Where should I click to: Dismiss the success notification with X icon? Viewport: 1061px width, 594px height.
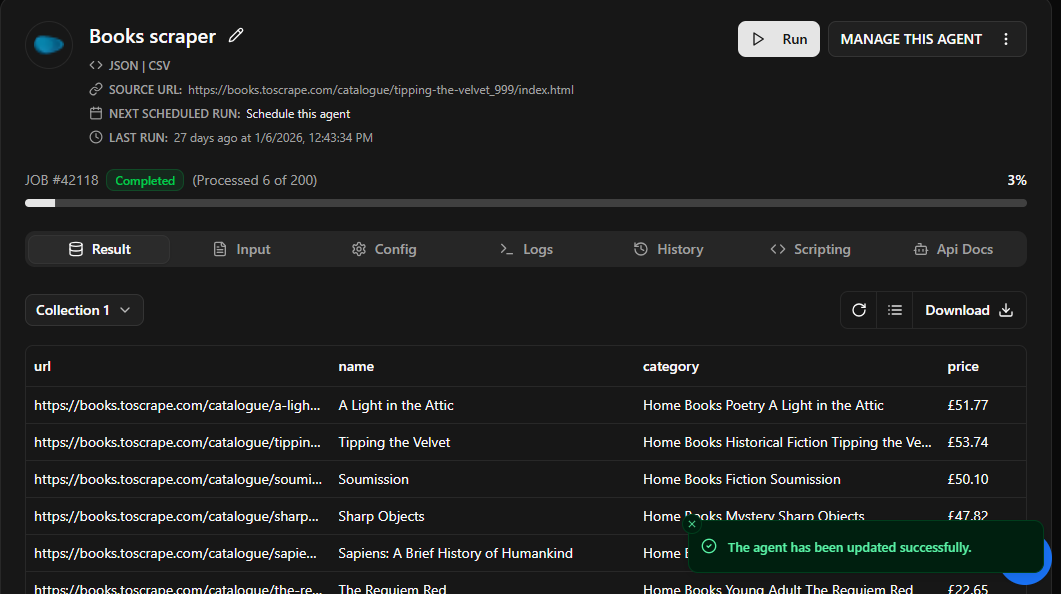(x=692, y=524)
